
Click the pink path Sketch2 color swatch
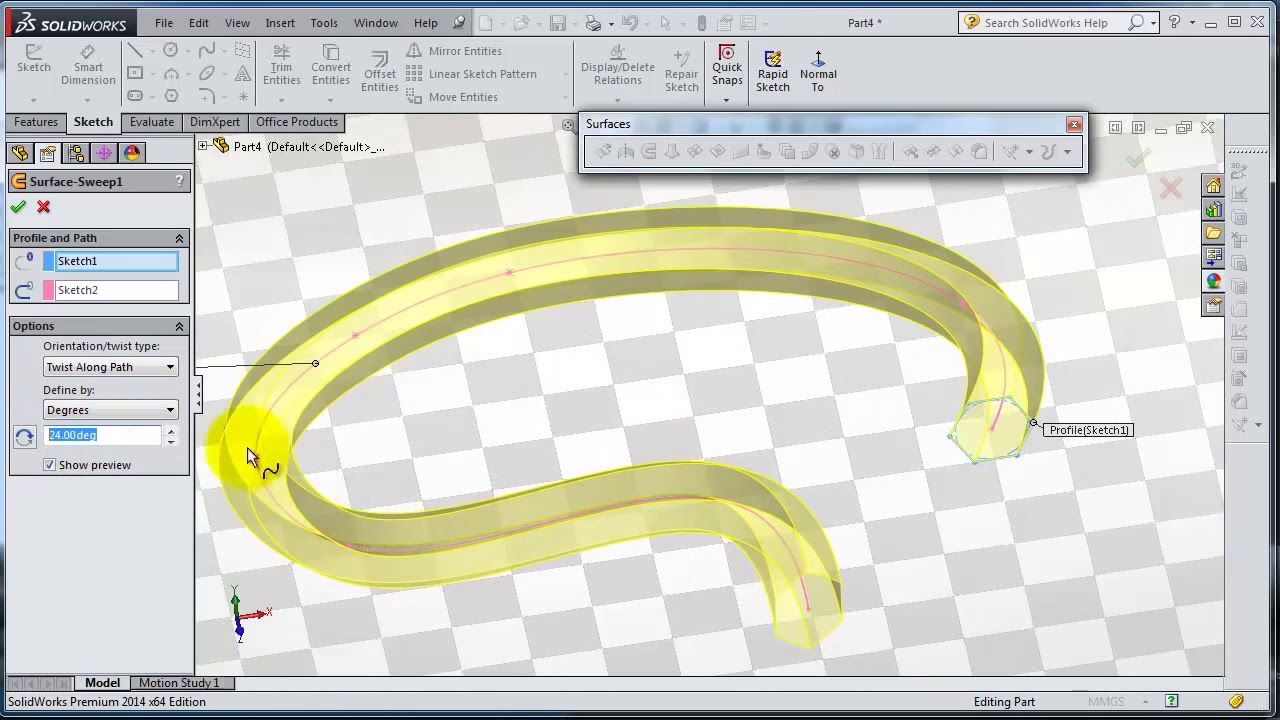(x=49, y=290)
